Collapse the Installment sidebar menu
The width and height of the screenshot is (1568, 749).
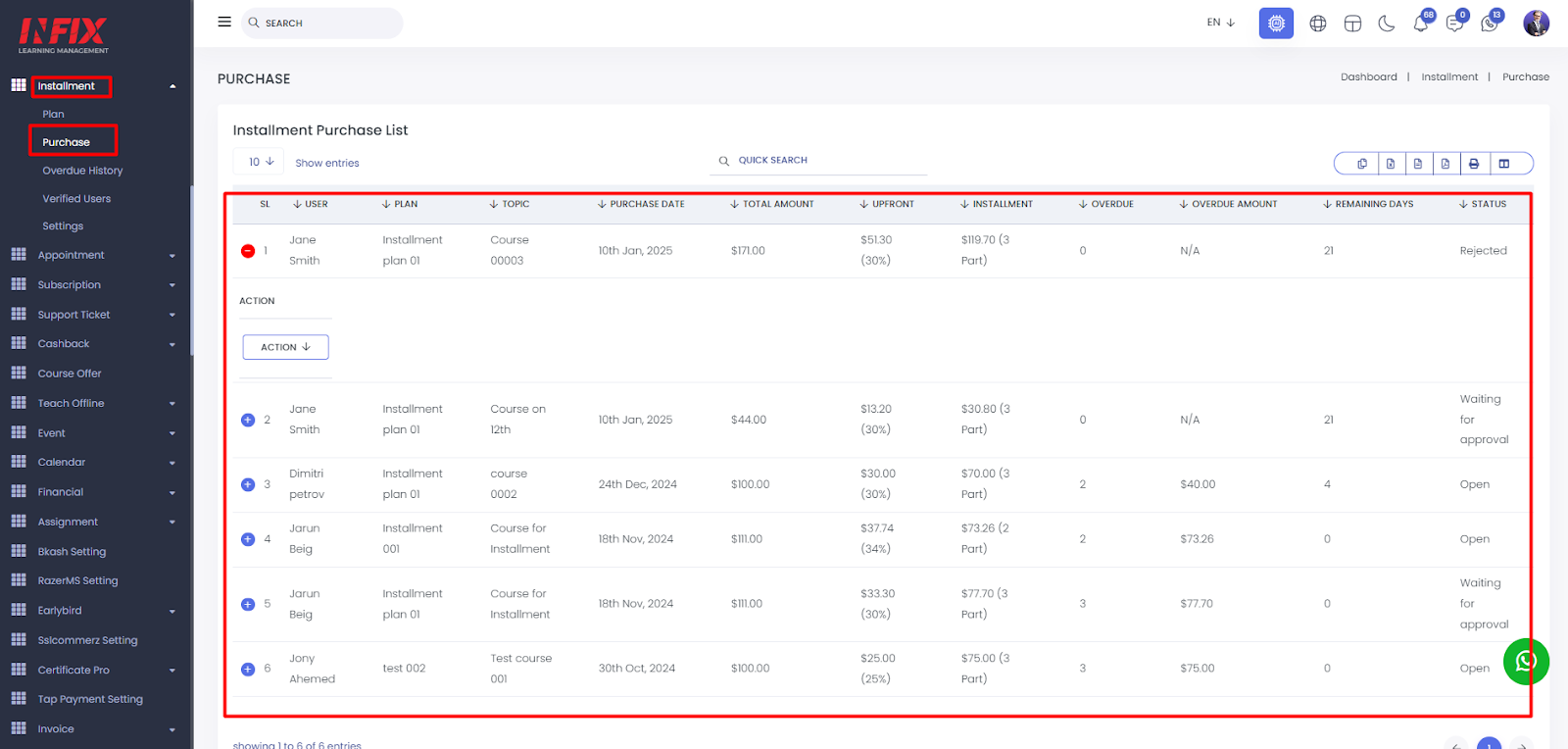[x=94, y=86]
